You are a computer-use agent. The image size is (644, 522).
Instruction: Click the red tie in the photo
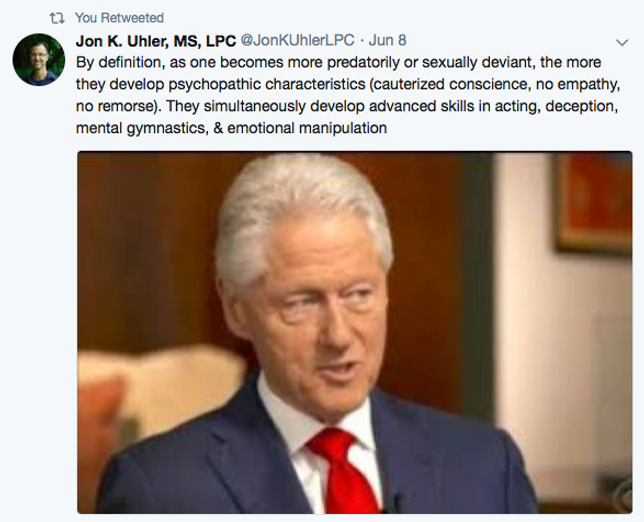[343, 470]
